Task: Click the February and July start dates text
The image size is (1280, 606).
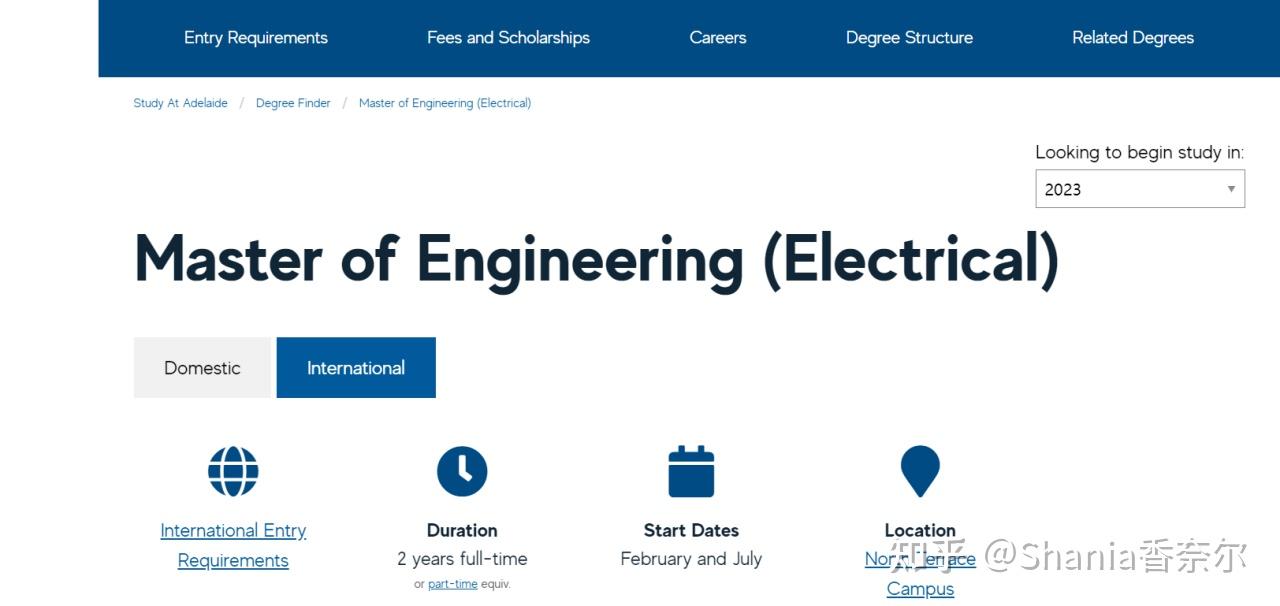Action: point(691,559)
